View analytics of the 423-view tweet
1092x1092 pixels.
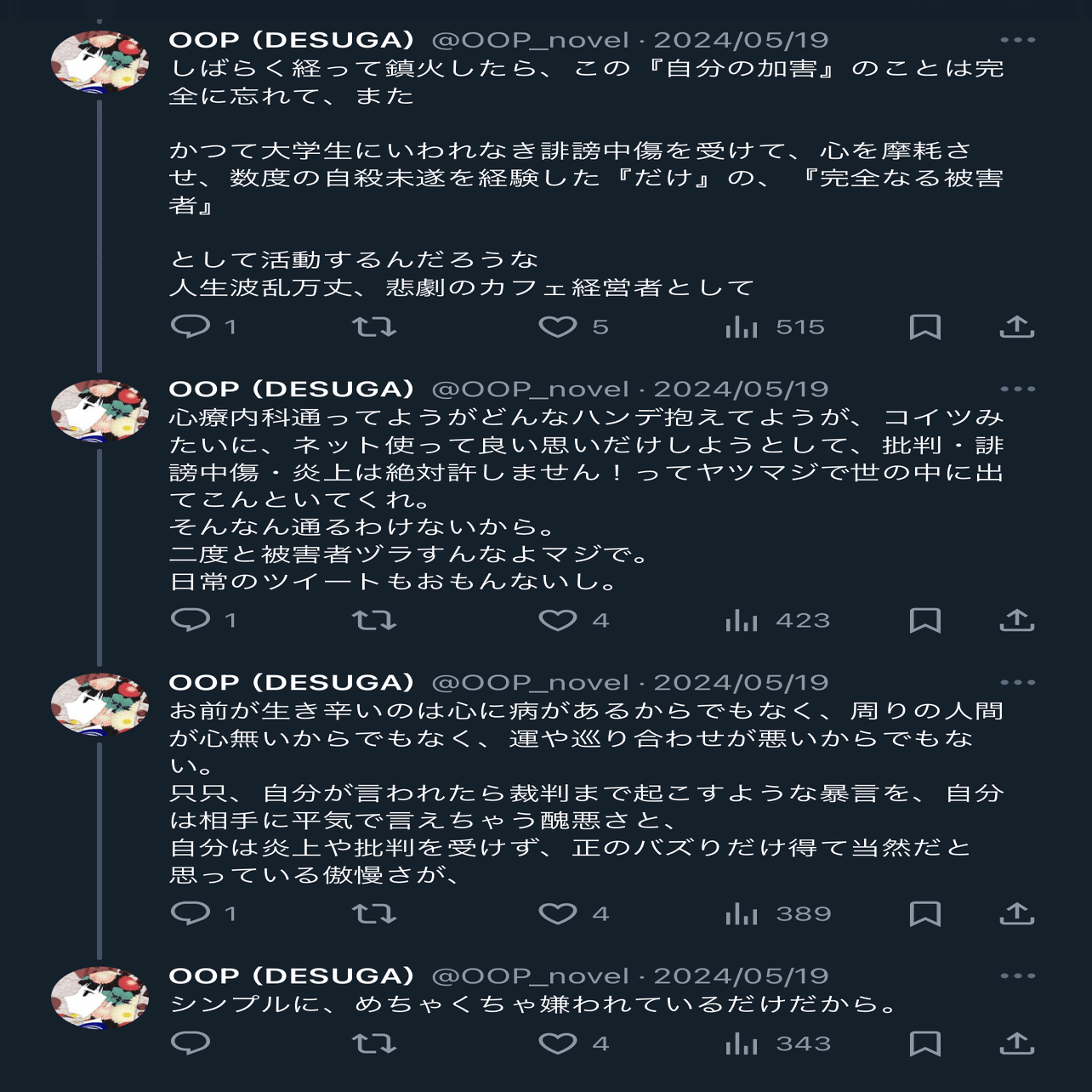click(x=777, y=620)
